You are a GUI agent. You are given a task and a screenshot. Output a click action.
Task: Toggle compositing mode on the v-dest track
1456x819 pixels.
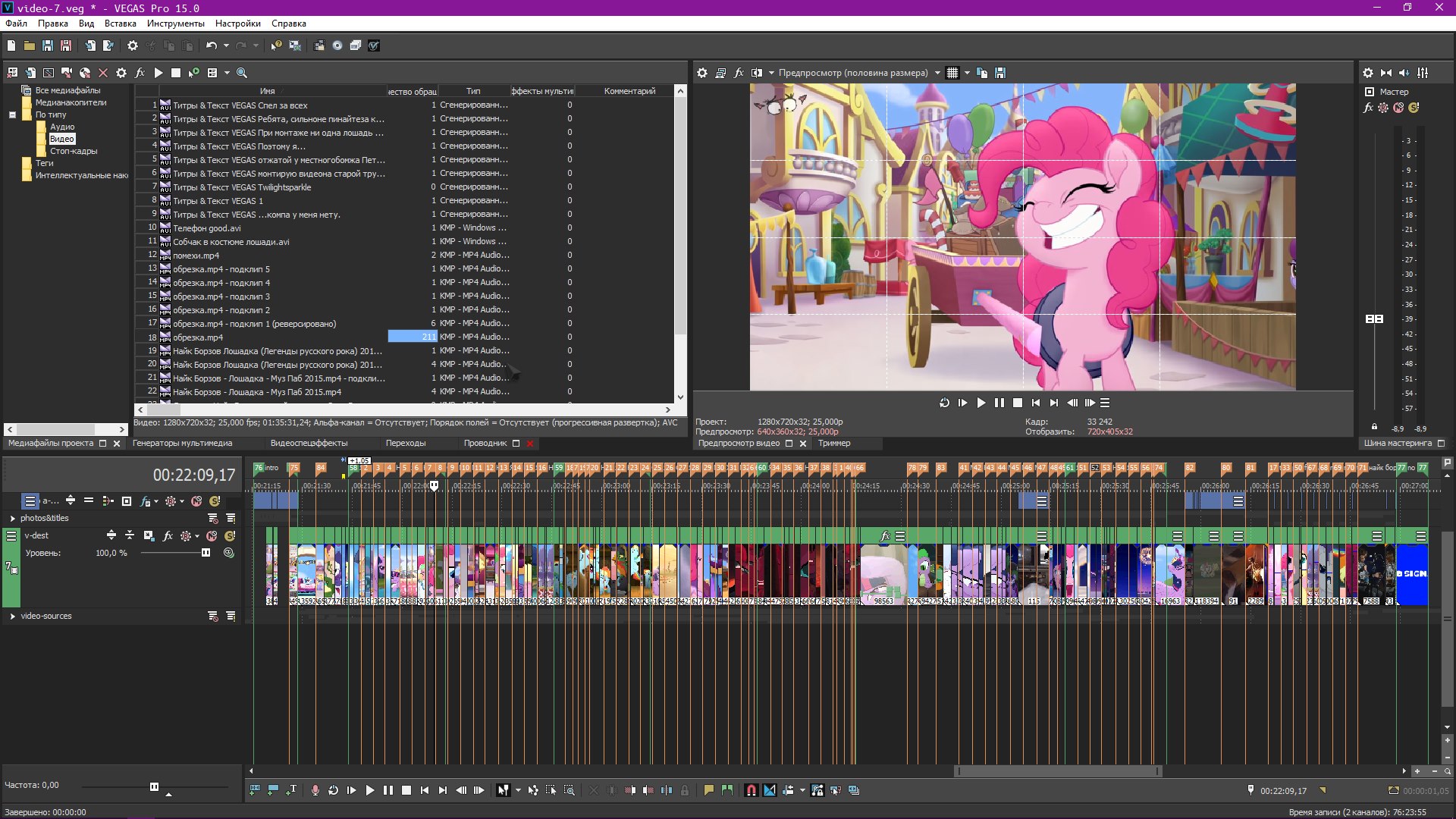click(x=228, y=553)
